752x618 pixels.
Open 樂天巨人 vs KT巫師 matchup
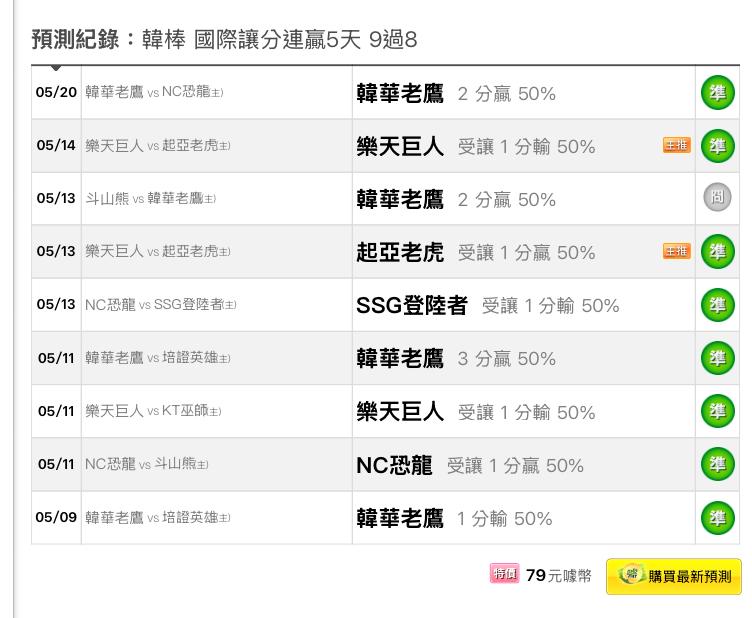(153, 411)
